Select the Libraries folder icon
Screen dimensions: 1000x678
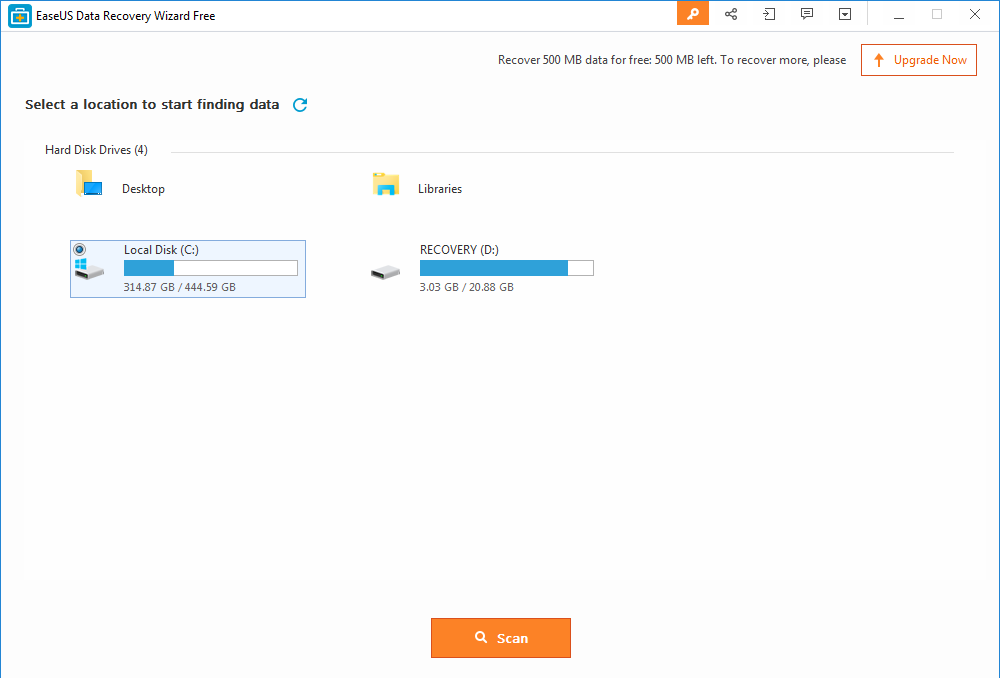[386, 184]
